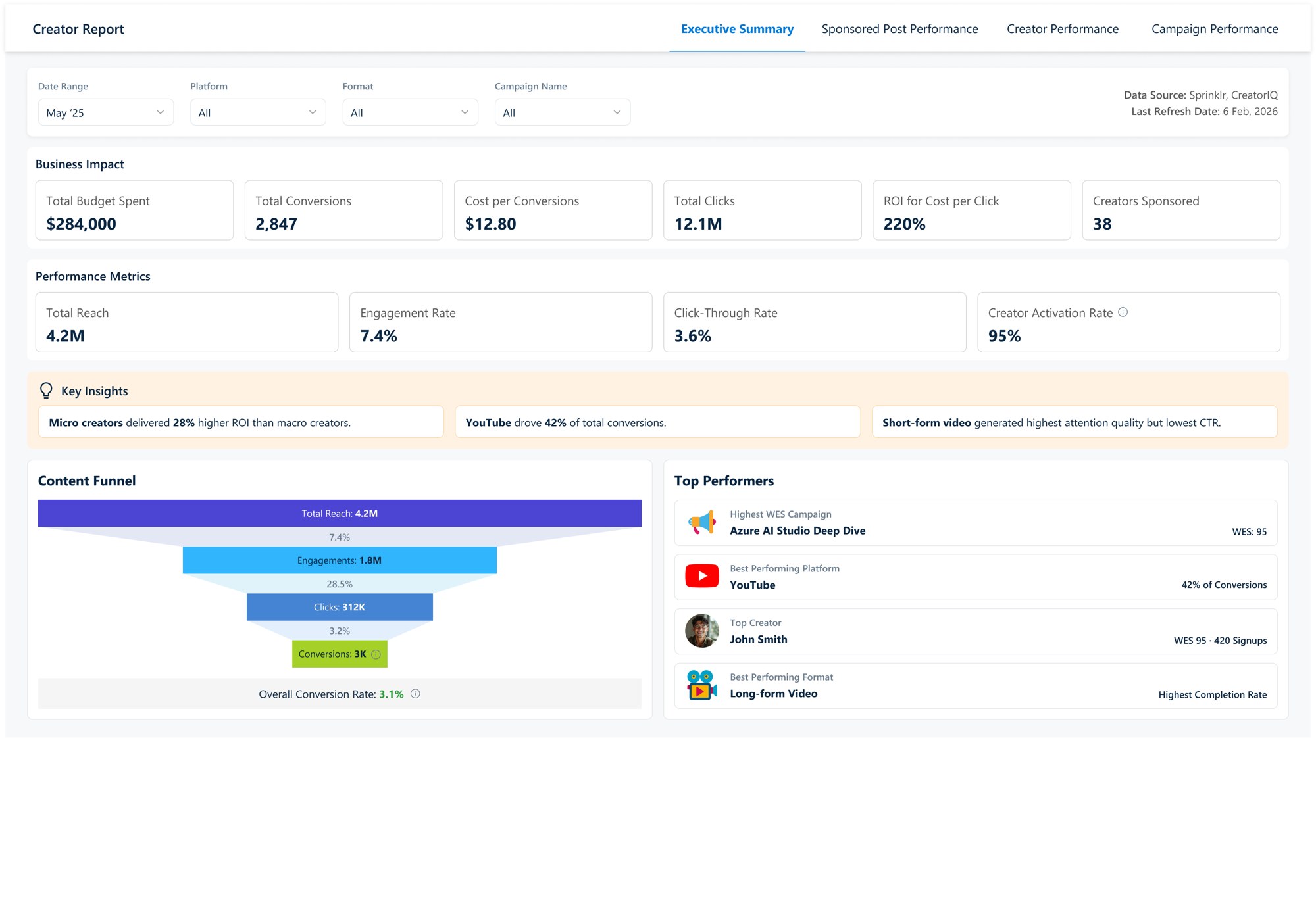Click the YouTube logo icon
This screenshot has width=1316, height=899.
point(701,577)
